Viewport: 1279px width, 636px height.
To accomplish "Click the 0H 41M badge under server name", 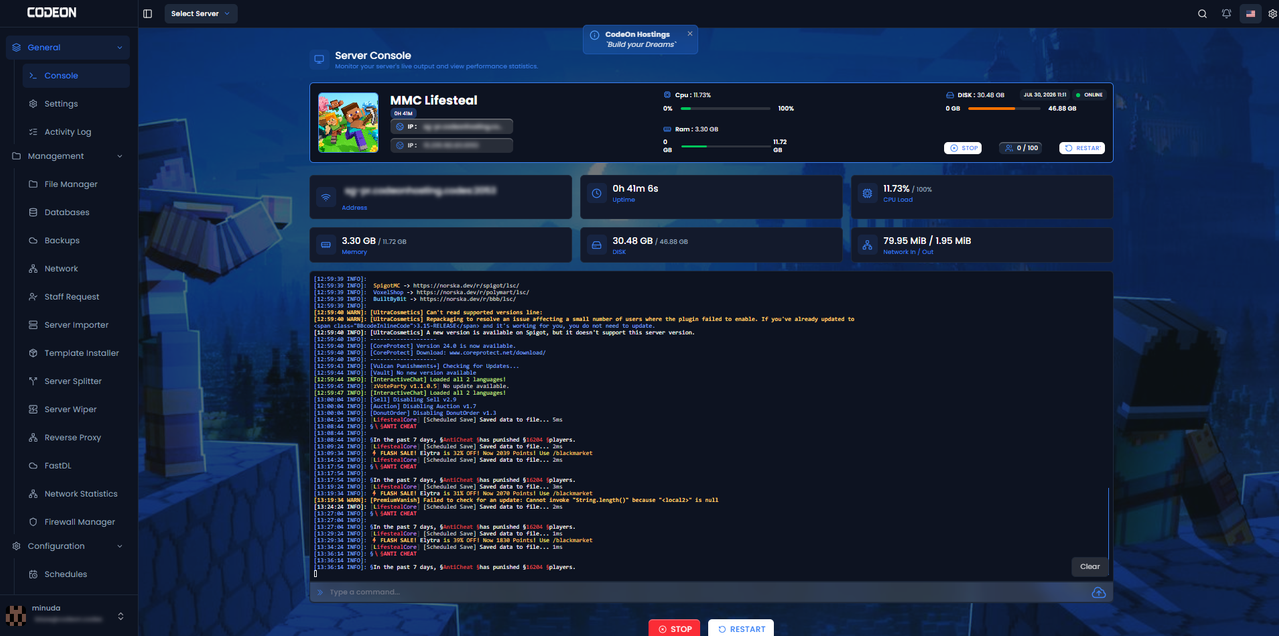I will pyautogui.click(x=403, y=114).
